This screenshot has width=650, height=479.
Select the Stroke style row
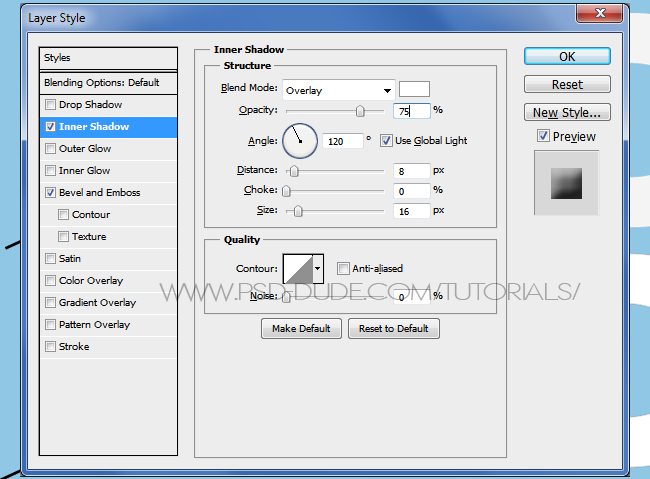(109, 346)
